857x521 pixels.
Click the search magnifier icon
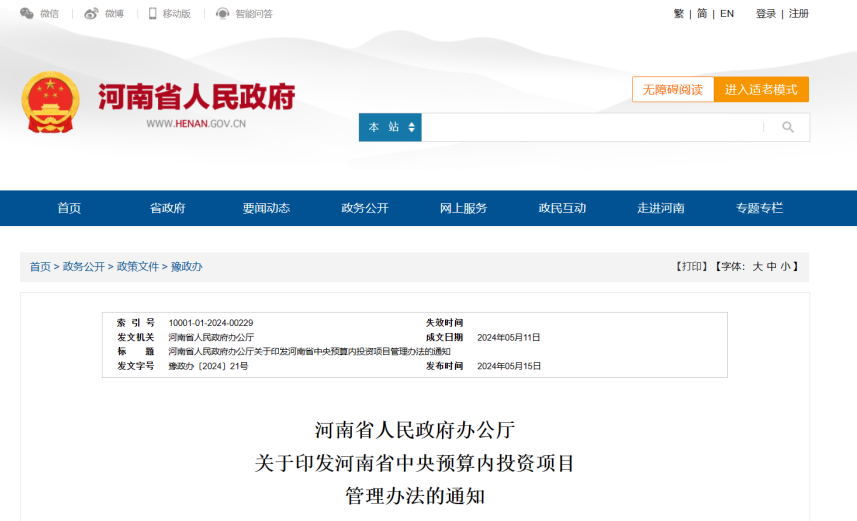pos(787,127)
